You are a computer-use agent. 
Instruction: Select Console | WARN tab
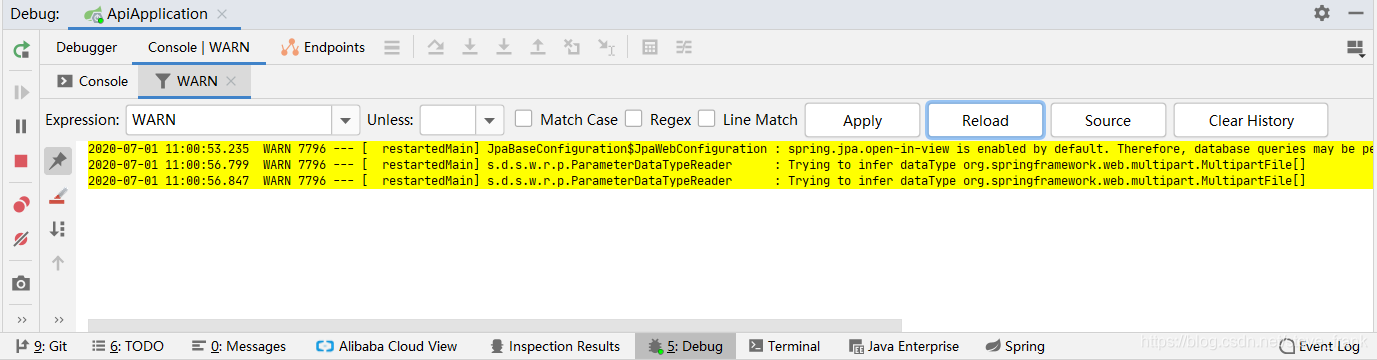pyautogui.click(x=199, y=47)
